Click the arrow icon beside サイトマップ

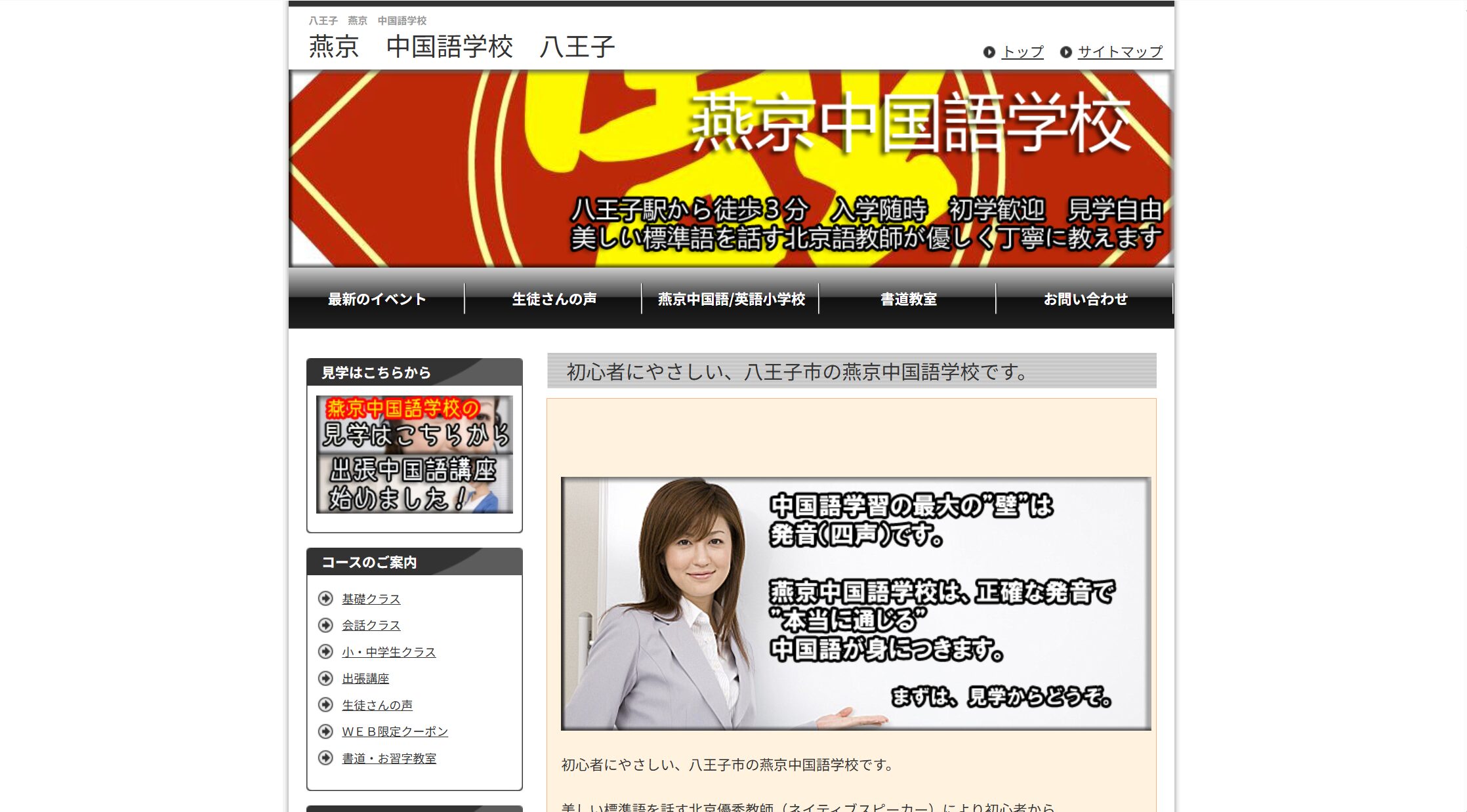1065,52
